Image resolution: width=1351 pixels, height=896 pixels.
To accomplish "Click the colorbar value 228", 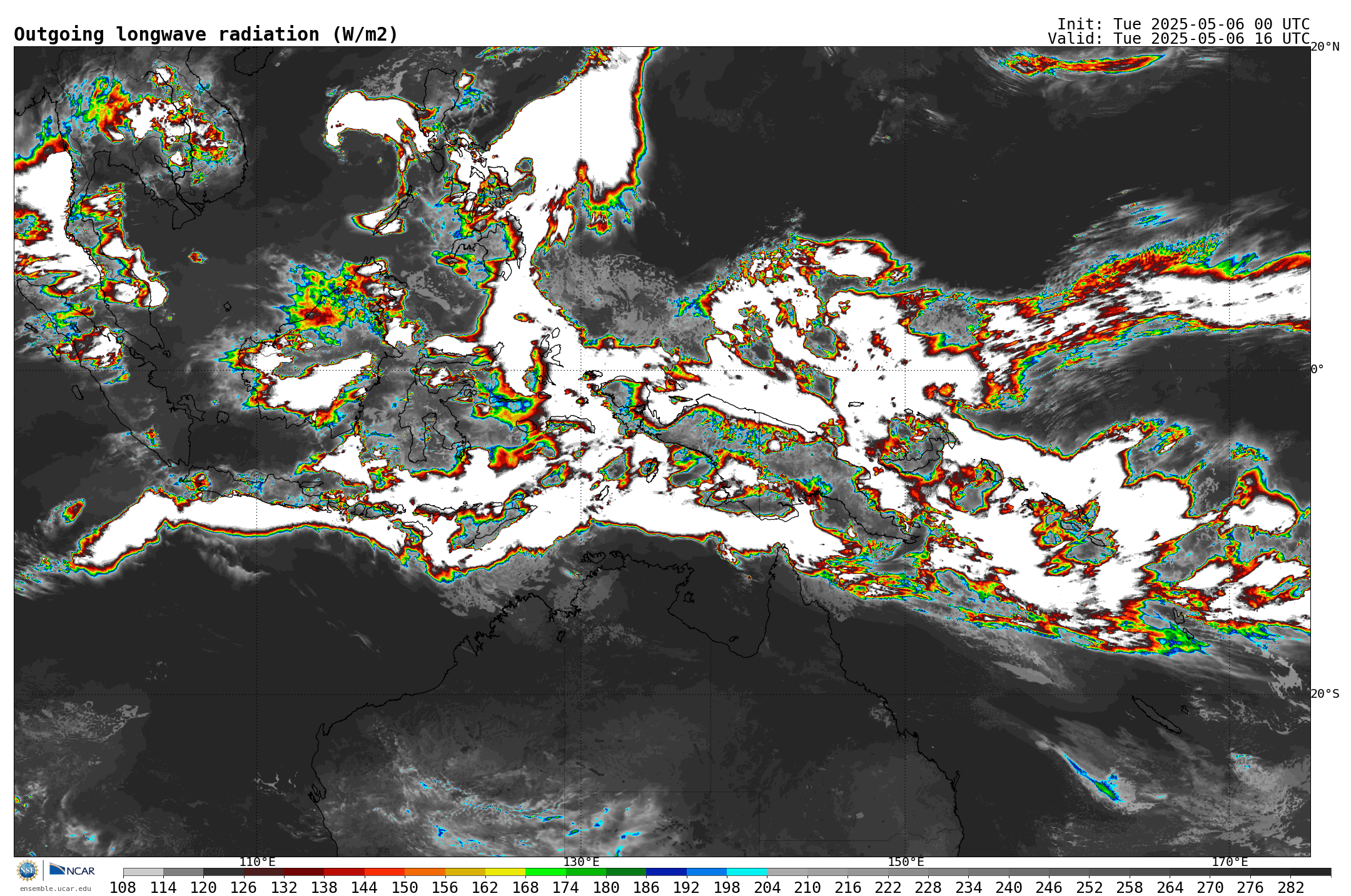I will (928, 888).
